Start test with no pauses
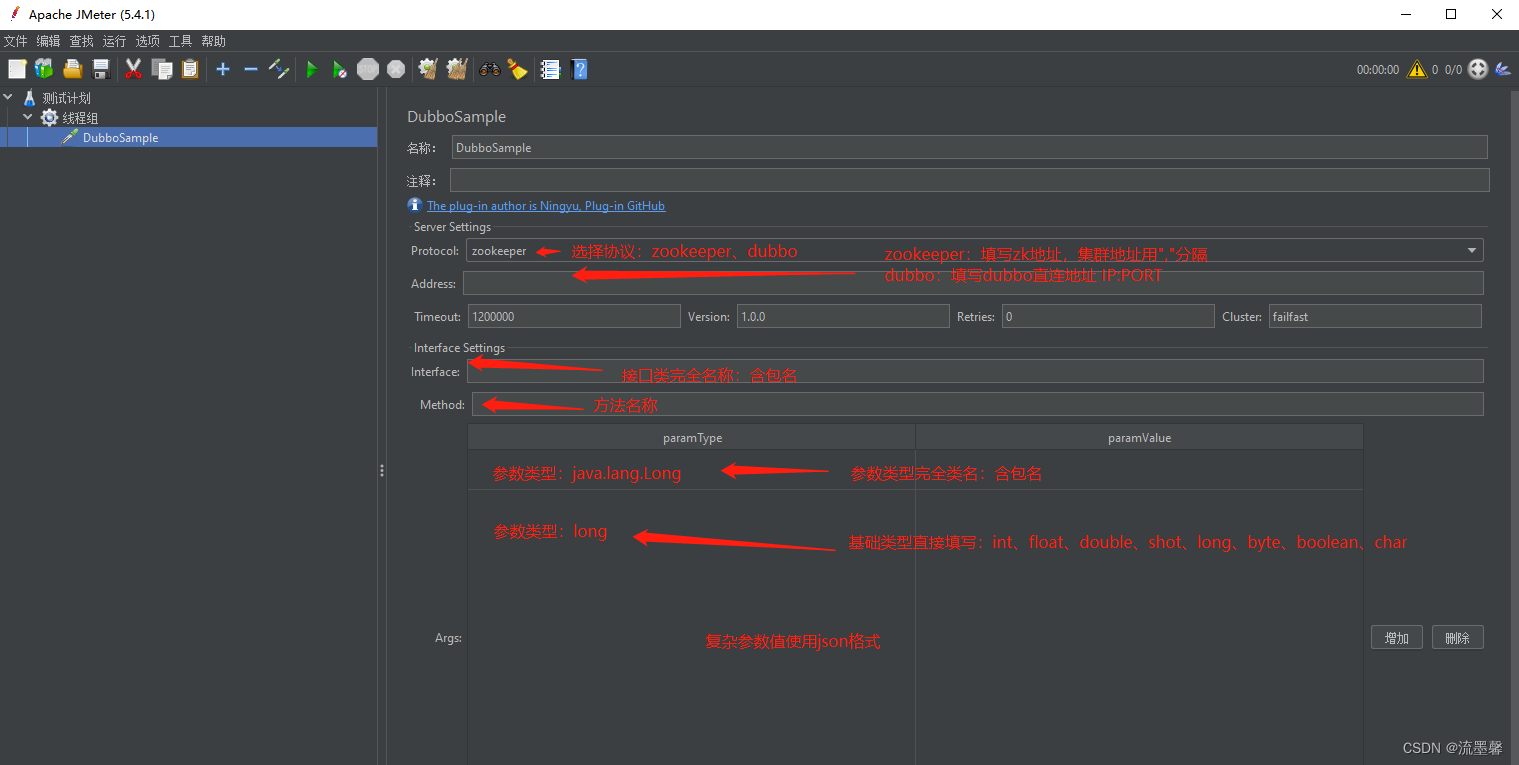1519x765 pixels. (340, 69)
